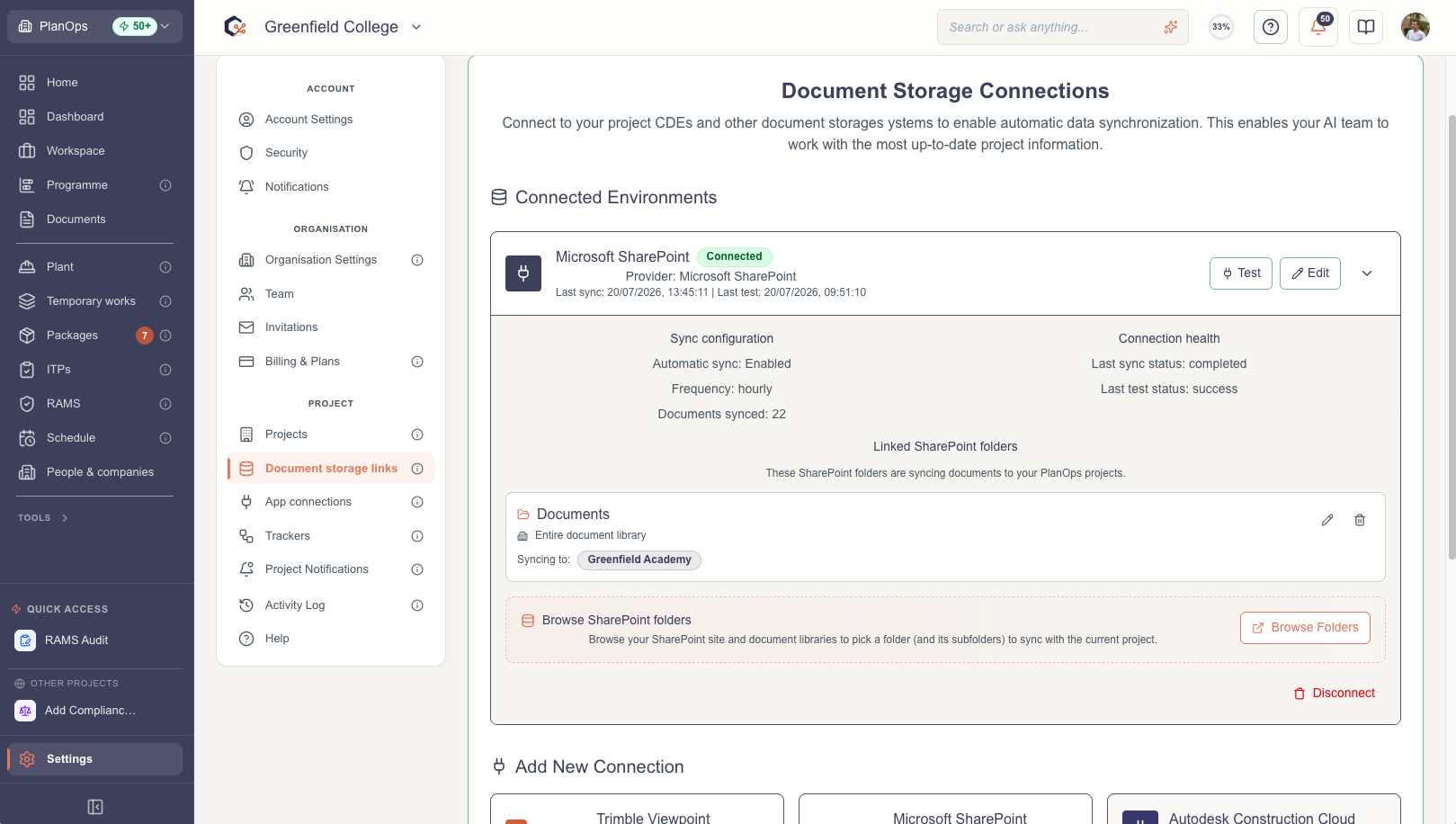Edit the Documents linked folder pencil icon

click(1327, 520)
